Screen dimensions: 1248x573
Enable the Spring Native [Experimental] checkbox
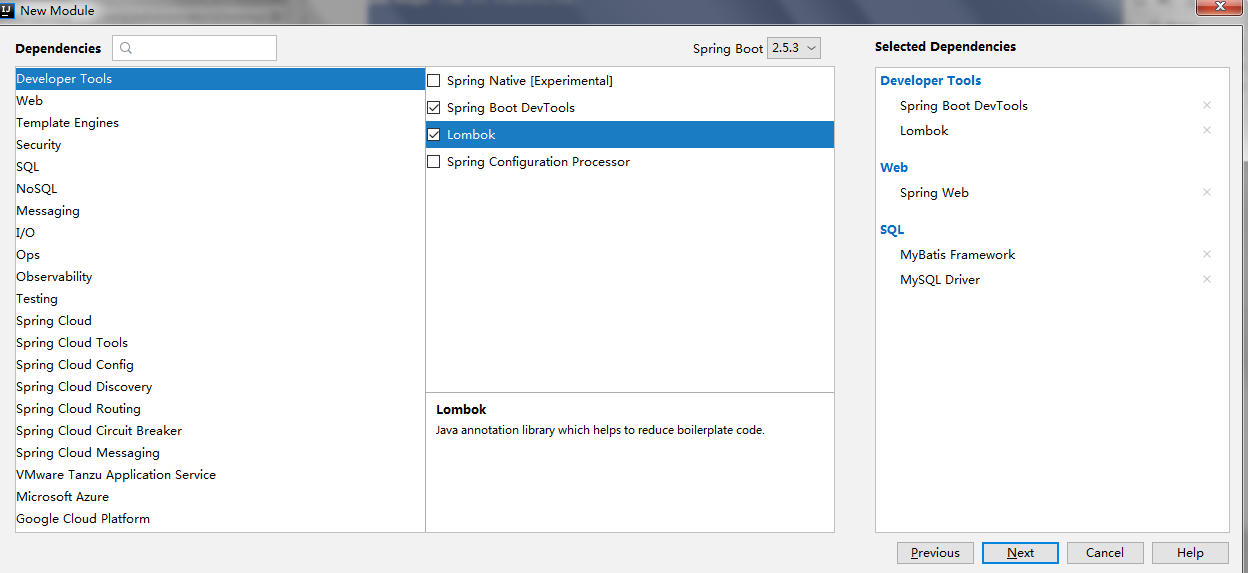click(x=433, y=80)
